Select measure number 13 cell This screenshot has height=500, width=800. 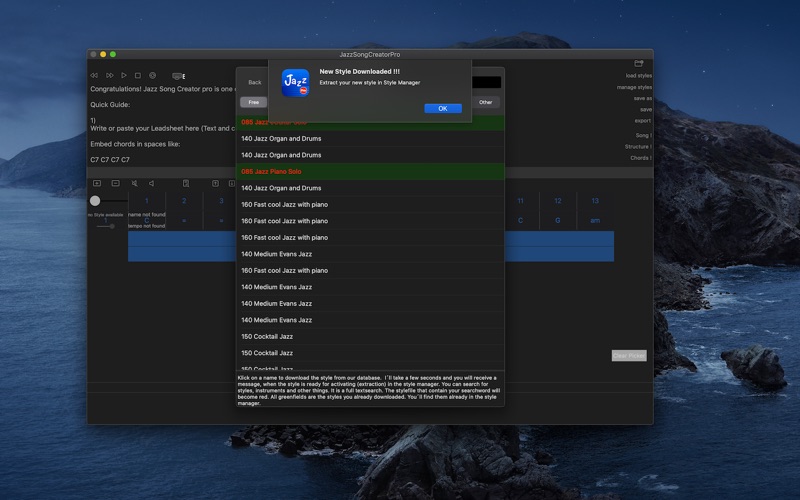pos(595,201)
